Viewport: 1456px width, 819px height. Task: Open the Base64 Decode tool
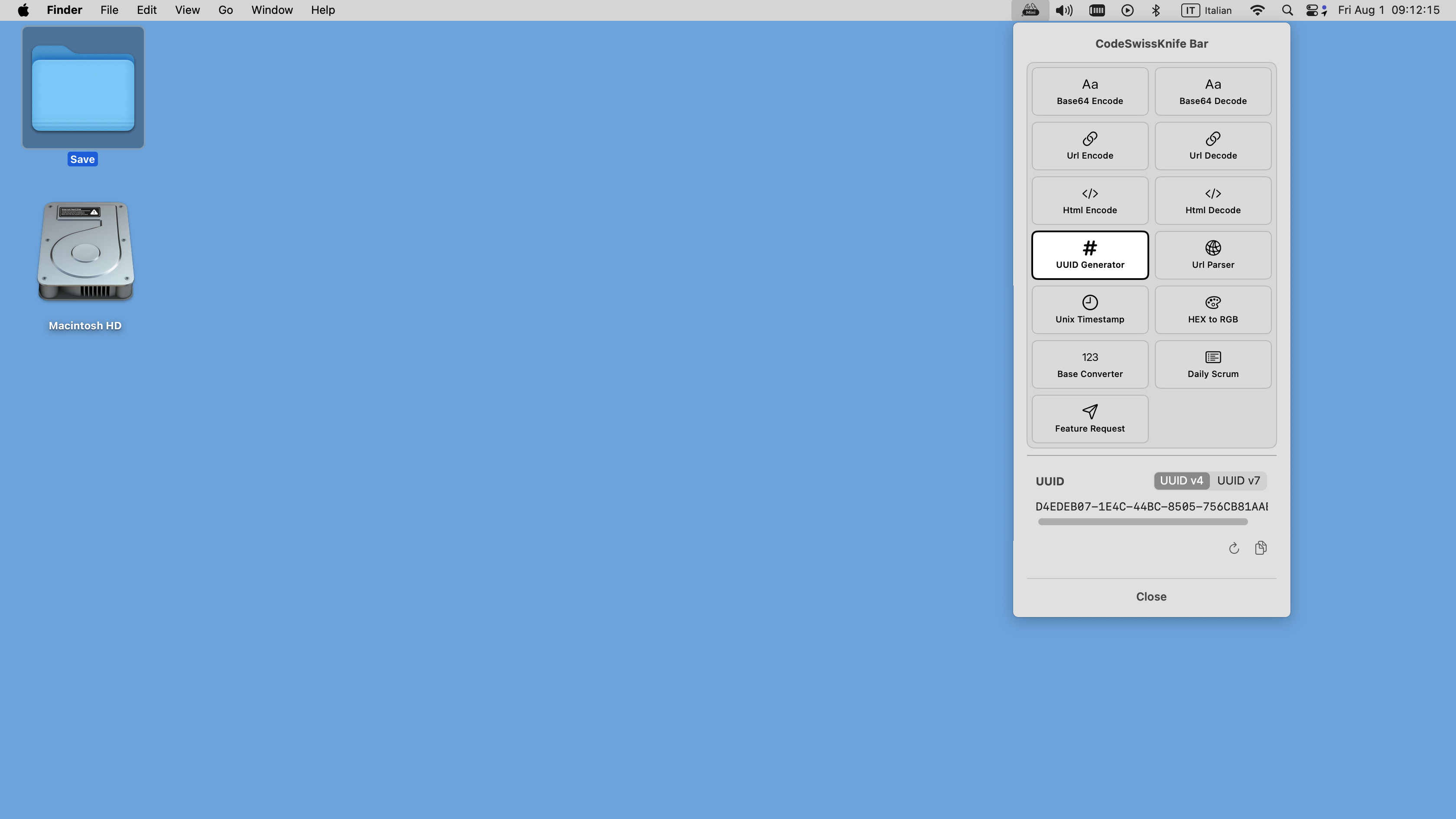tap(1213, 91)
